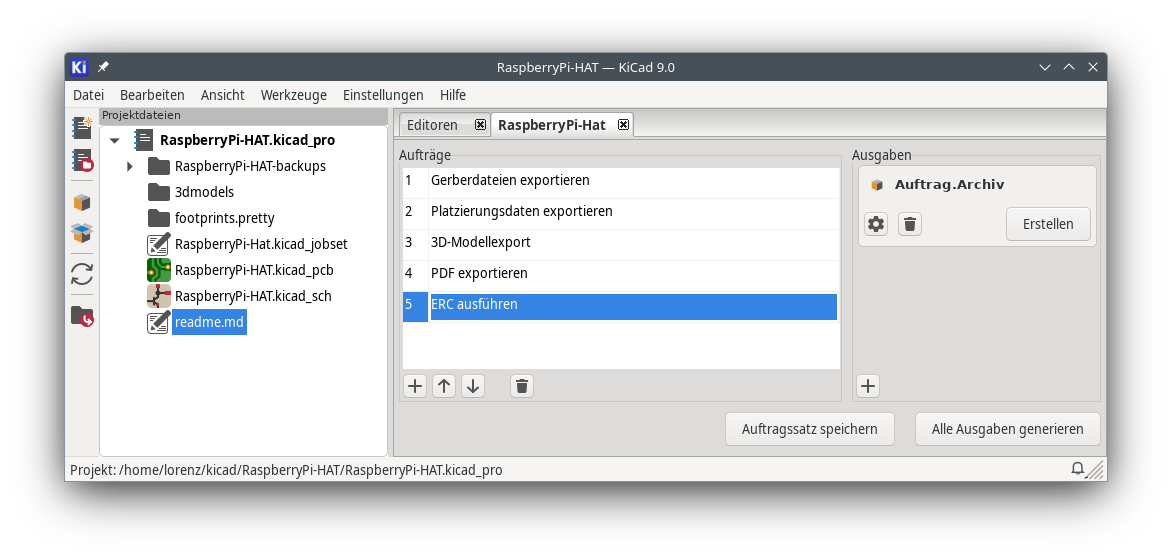Click row number 5 in Aufträge list
Image resolution: width=1172 pixels, height=558 pixels.
coord(415,307)
